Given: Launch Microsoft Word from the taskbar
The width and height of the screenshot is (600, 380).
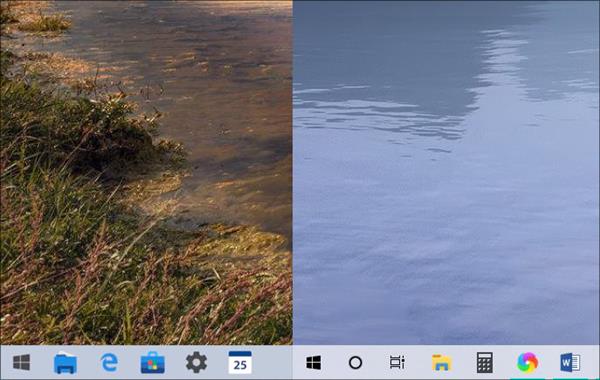Looking at the screenshot, I should (570, 362).
